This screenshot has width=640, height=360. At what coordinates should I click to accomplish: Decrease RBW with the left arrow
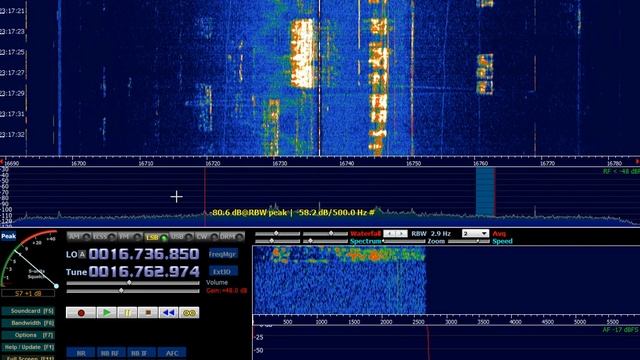point(390,234)
